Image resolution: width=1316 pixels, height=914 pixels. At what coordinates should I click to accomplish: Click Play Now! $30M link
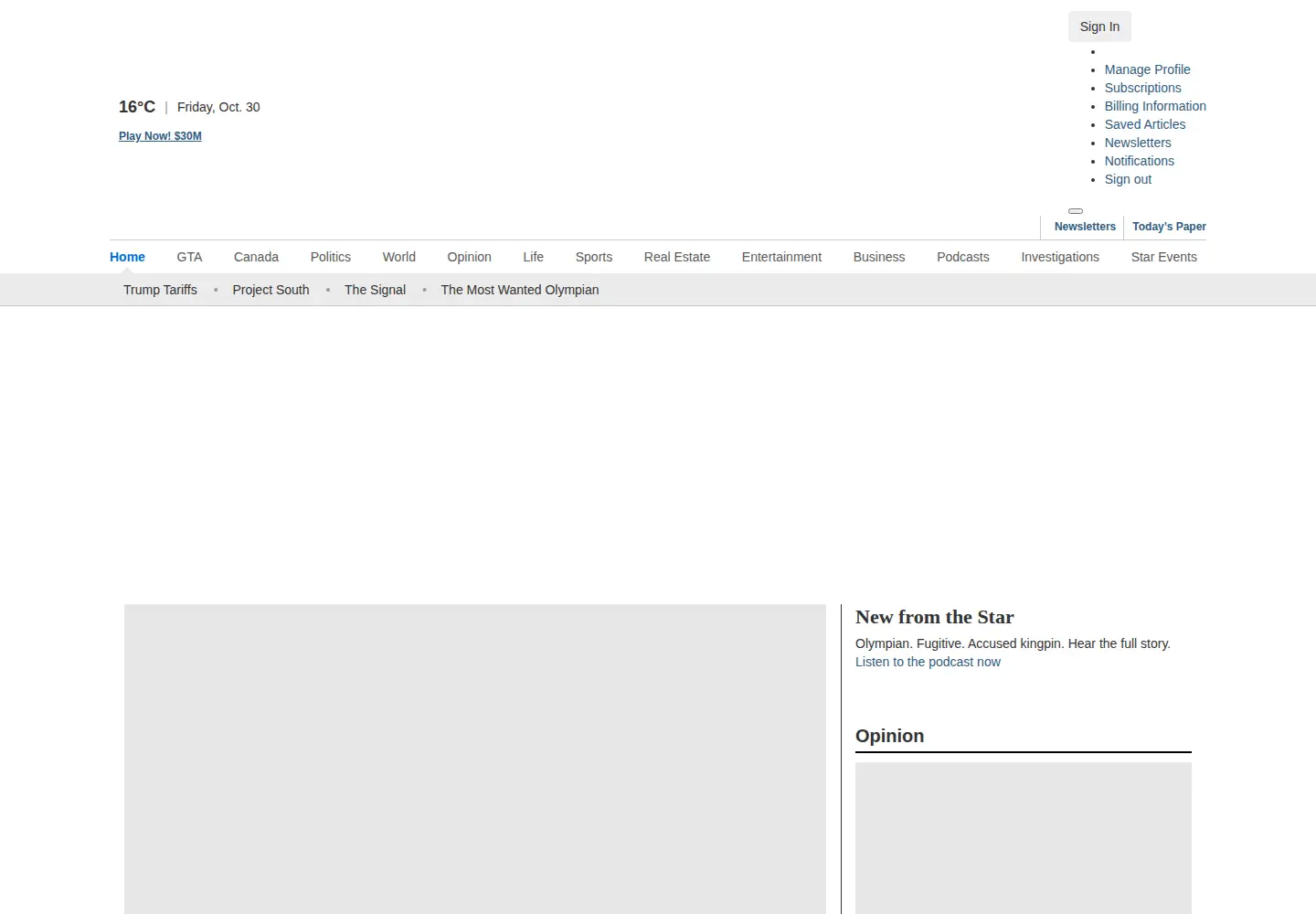pos(160,136)
